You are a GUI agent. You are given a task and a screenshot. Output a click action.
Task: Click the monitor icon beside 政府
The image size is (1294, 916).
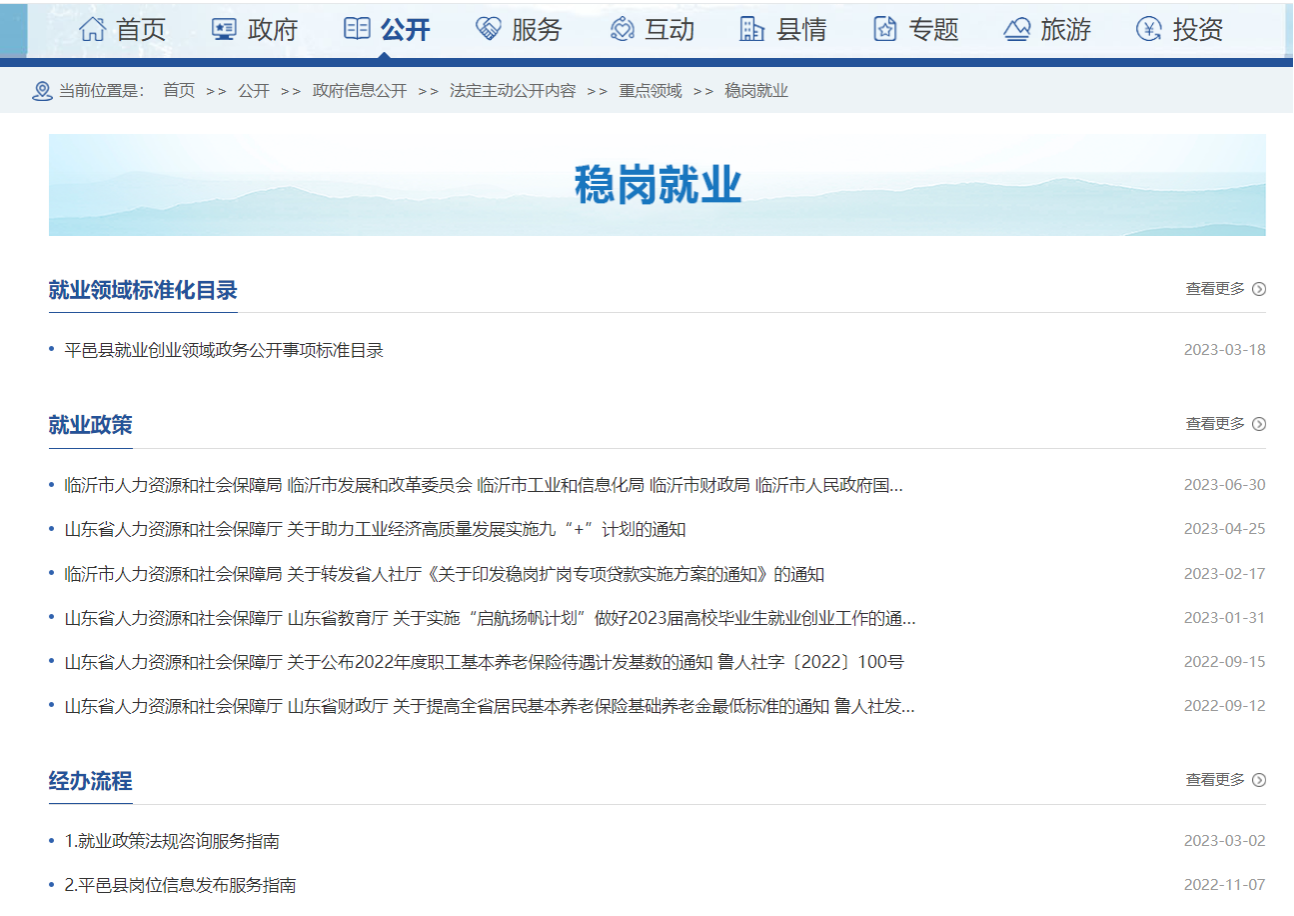(224, 30)
